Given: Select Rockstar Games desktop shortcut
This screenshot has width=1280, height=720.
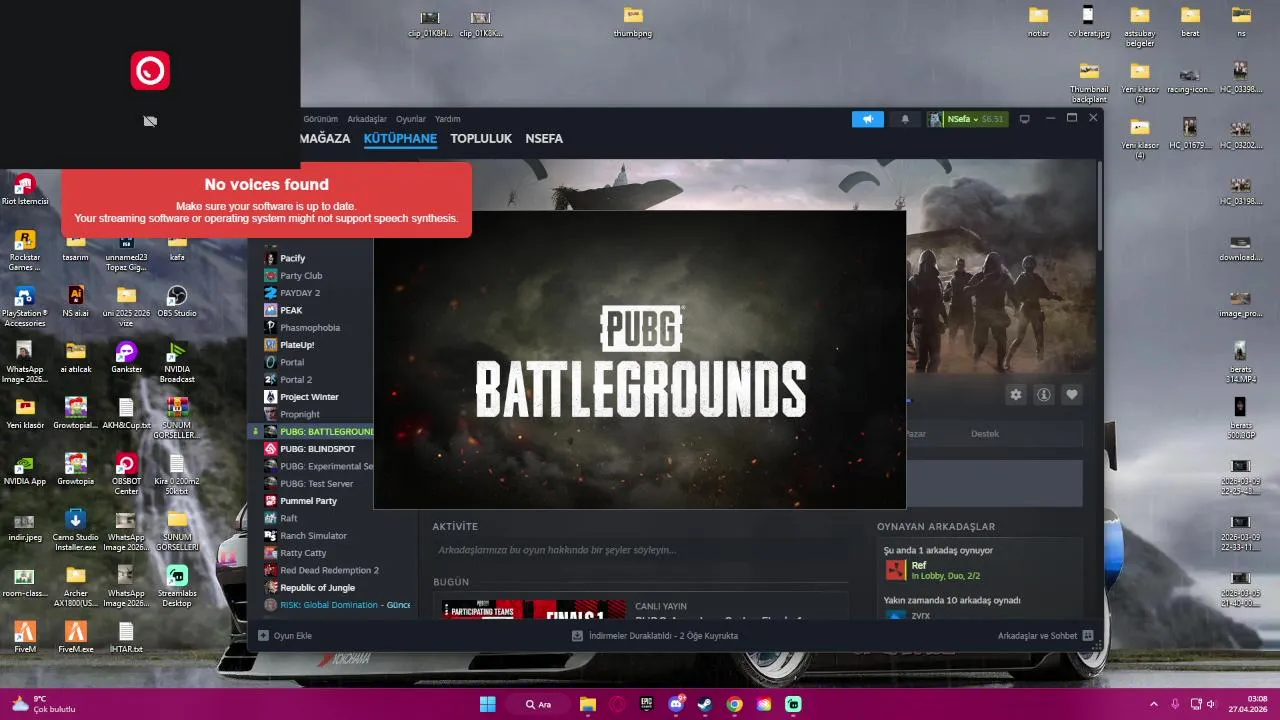Looking at the screenshot, I should click(x=24, y=251).
